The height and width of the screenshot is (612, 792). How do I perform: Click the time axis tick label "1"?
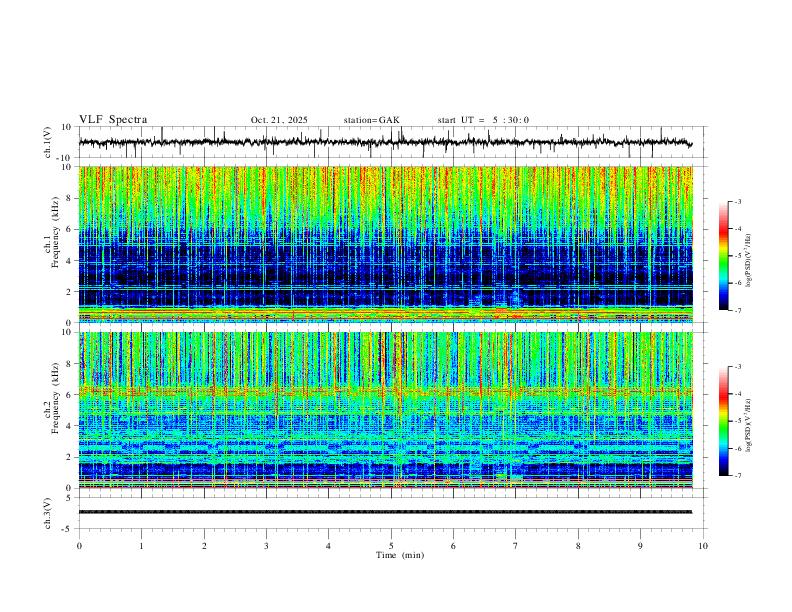[141, 546]
